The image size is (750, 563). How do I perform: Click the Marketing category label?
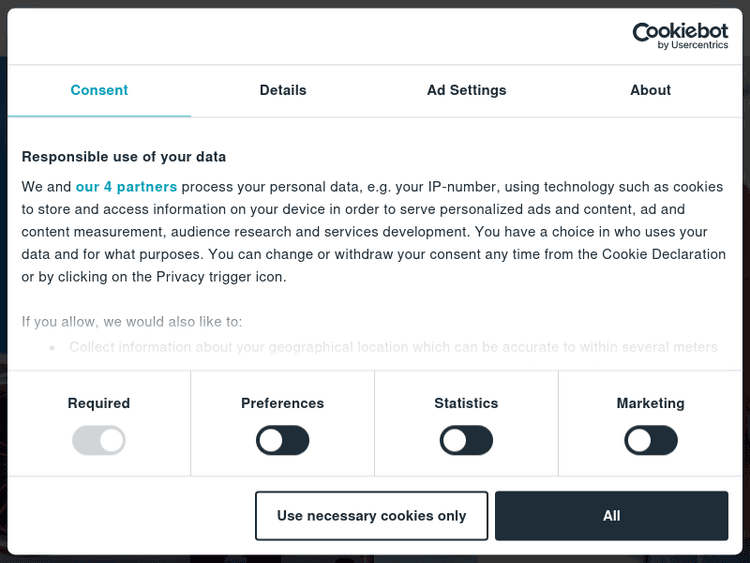pos(650,403)
